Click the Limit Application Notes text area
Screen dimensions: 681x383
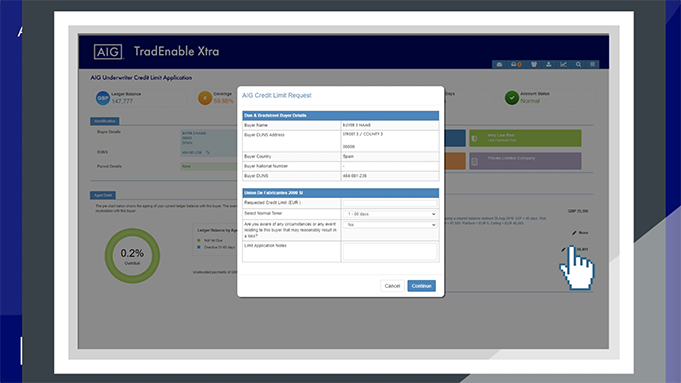(390, 251)
